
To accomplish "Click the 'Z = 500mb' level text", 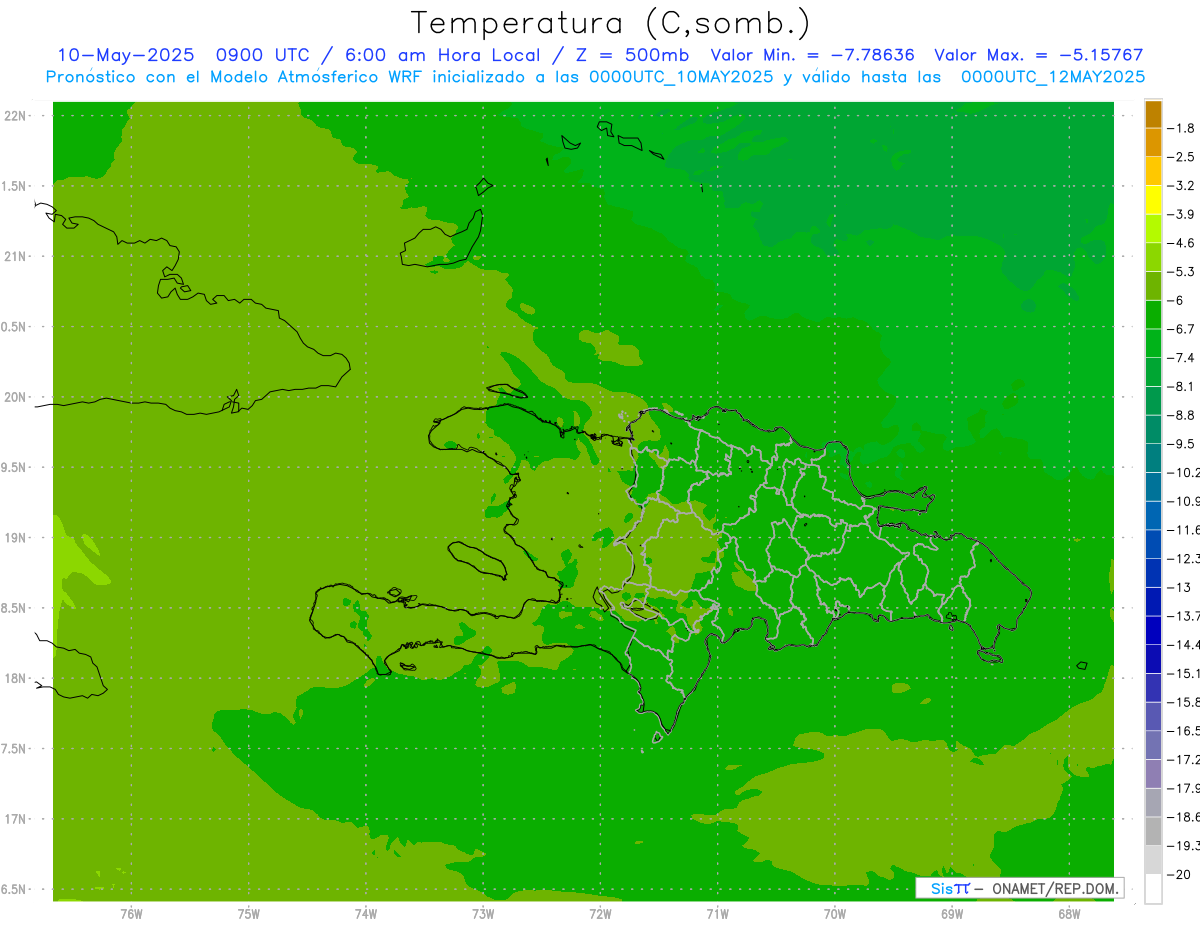I will click(x=627, y=55).
